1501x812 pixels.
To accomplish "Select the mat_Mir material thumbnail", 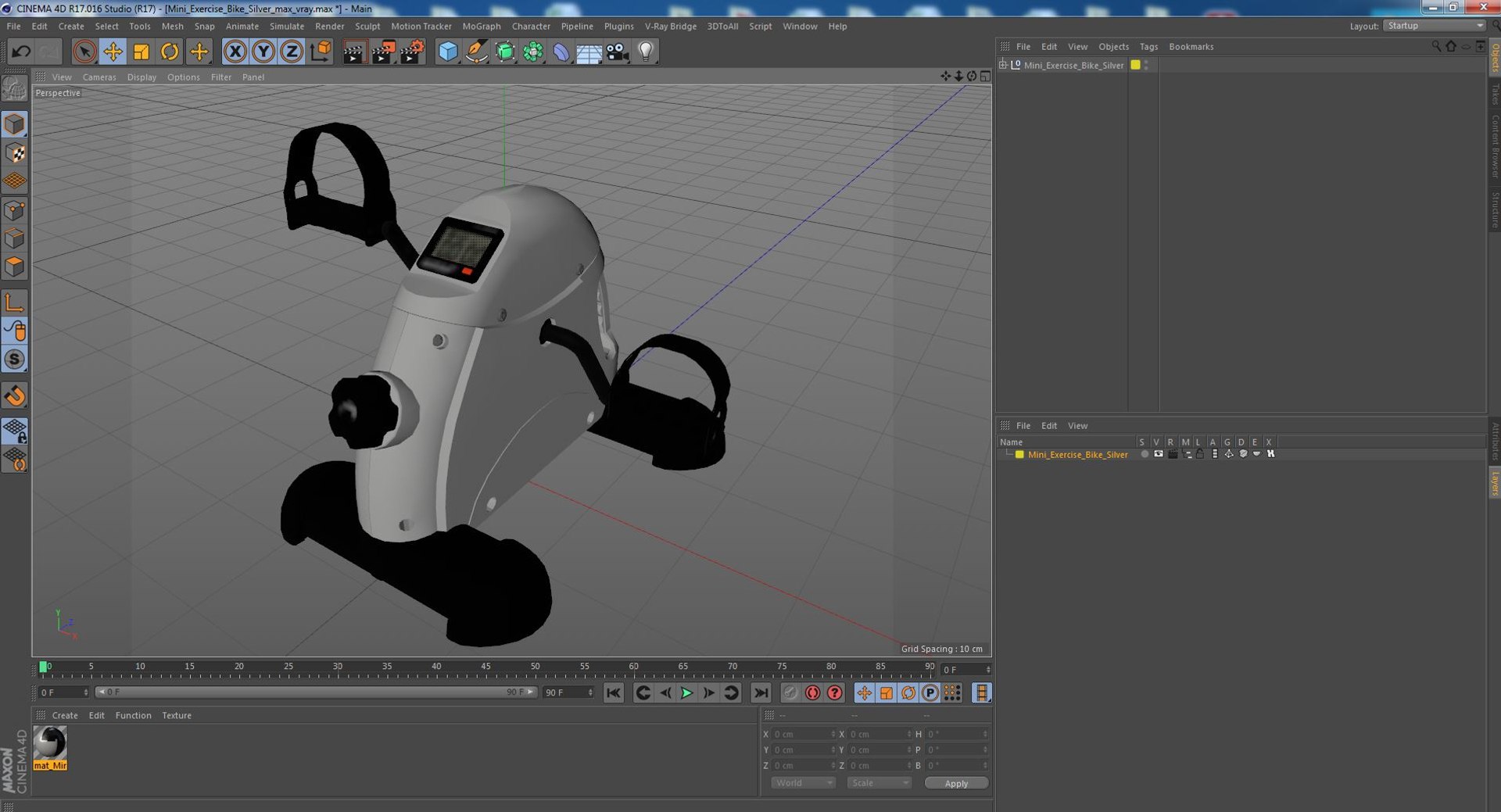I will [50, 748].
